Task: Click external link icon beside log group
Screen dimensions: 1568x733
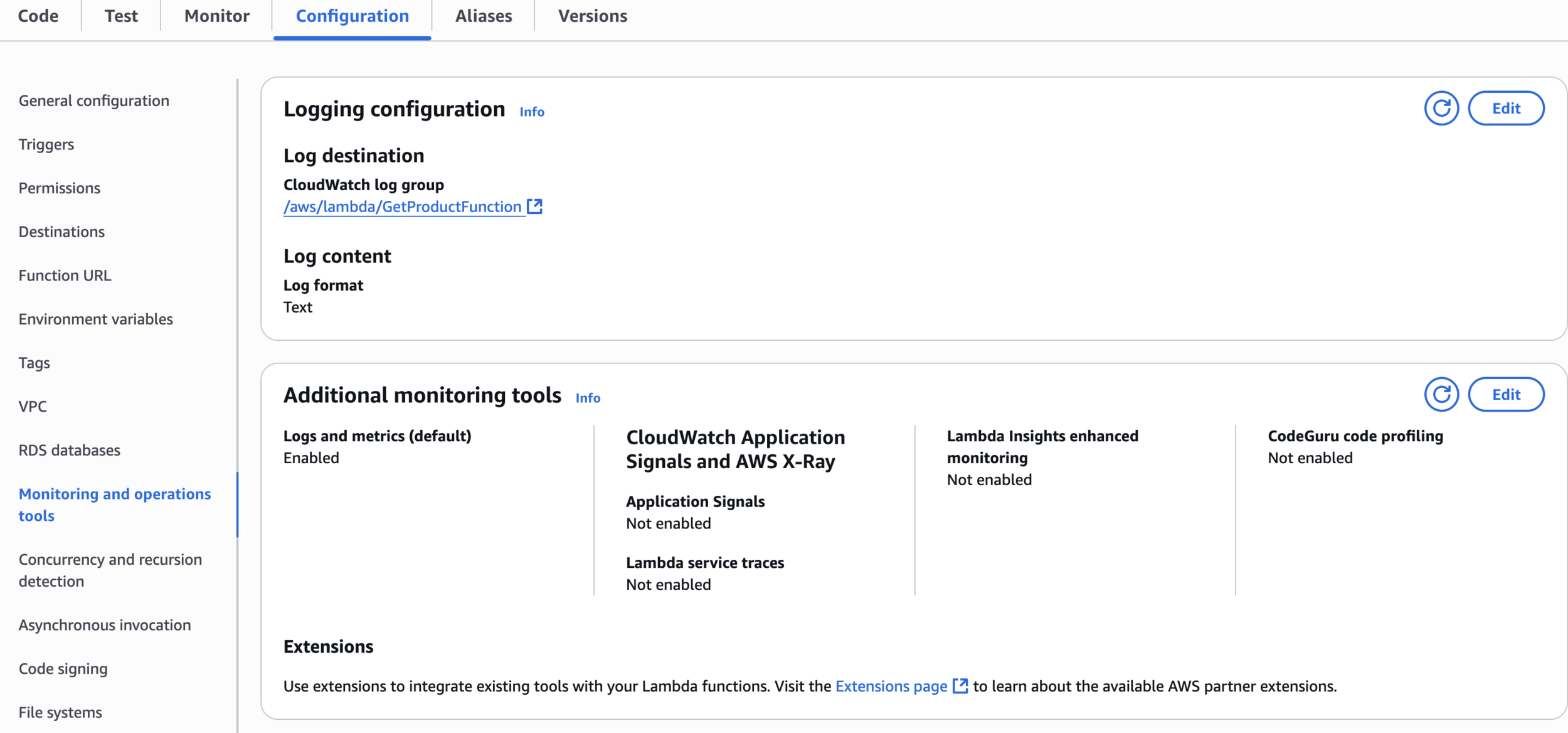Action: point(534,206)
